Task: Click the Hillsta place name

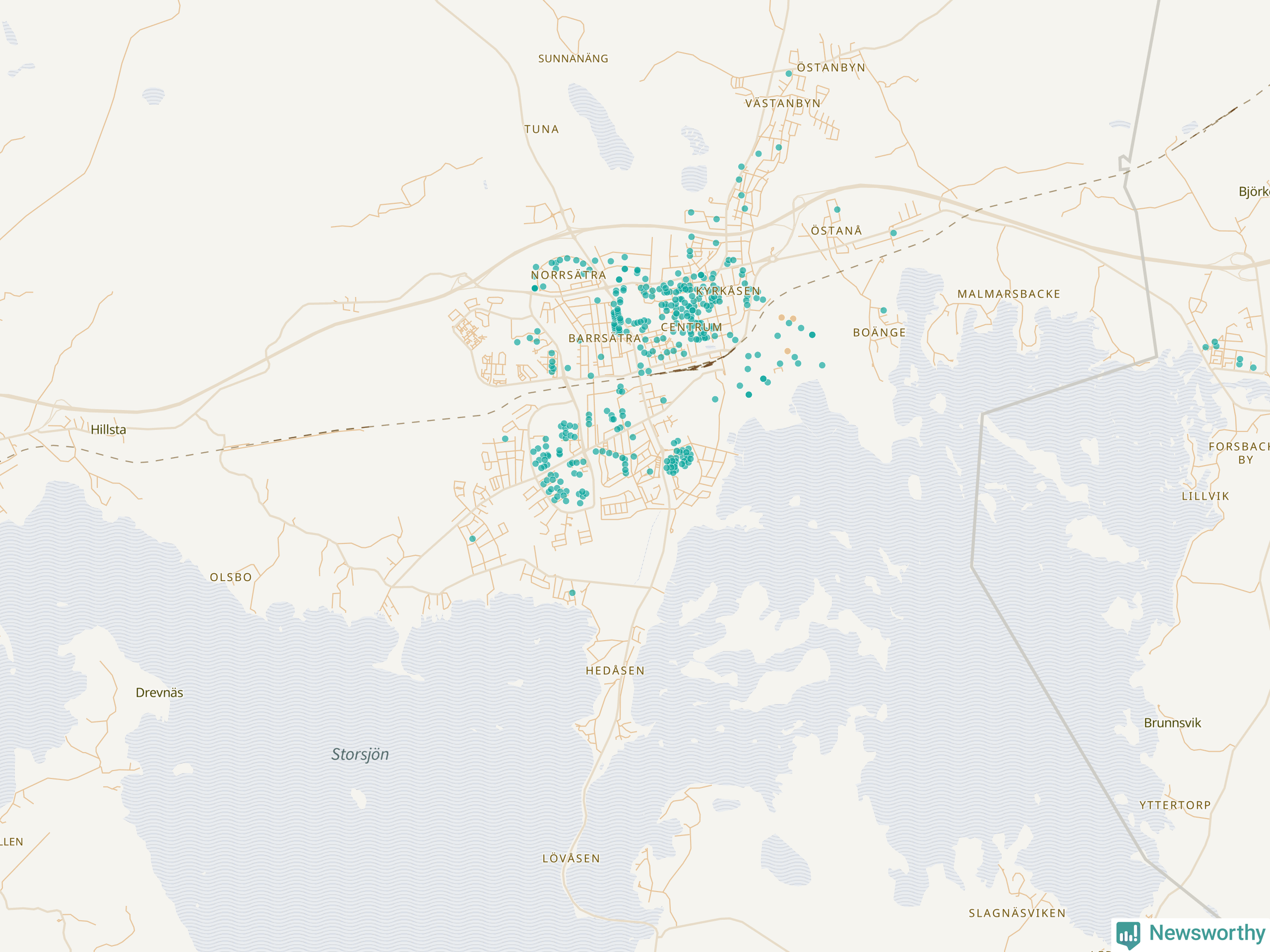Action: pos(109,429)
